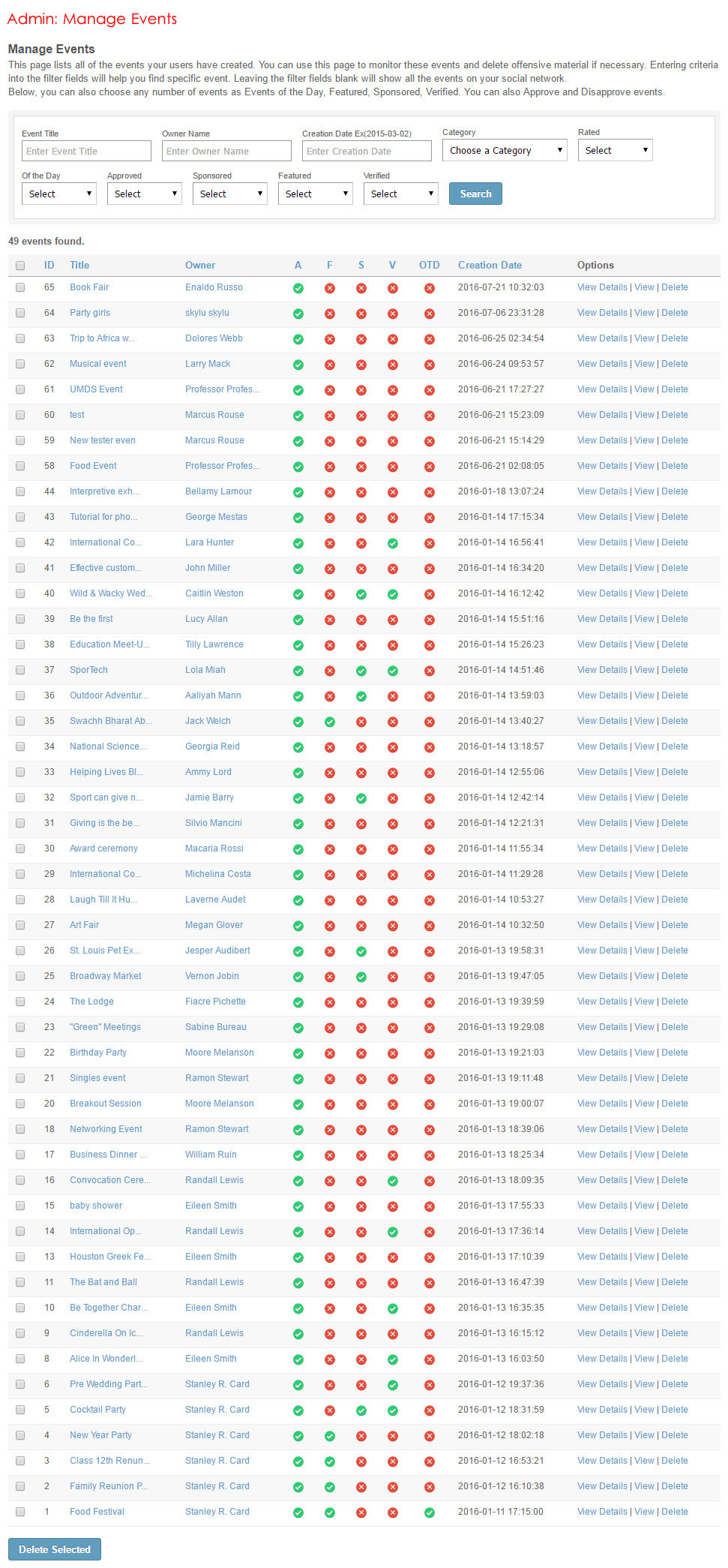Click the verified icon for International Co... event 42
728x1568 pixels.
click(393, 543)
